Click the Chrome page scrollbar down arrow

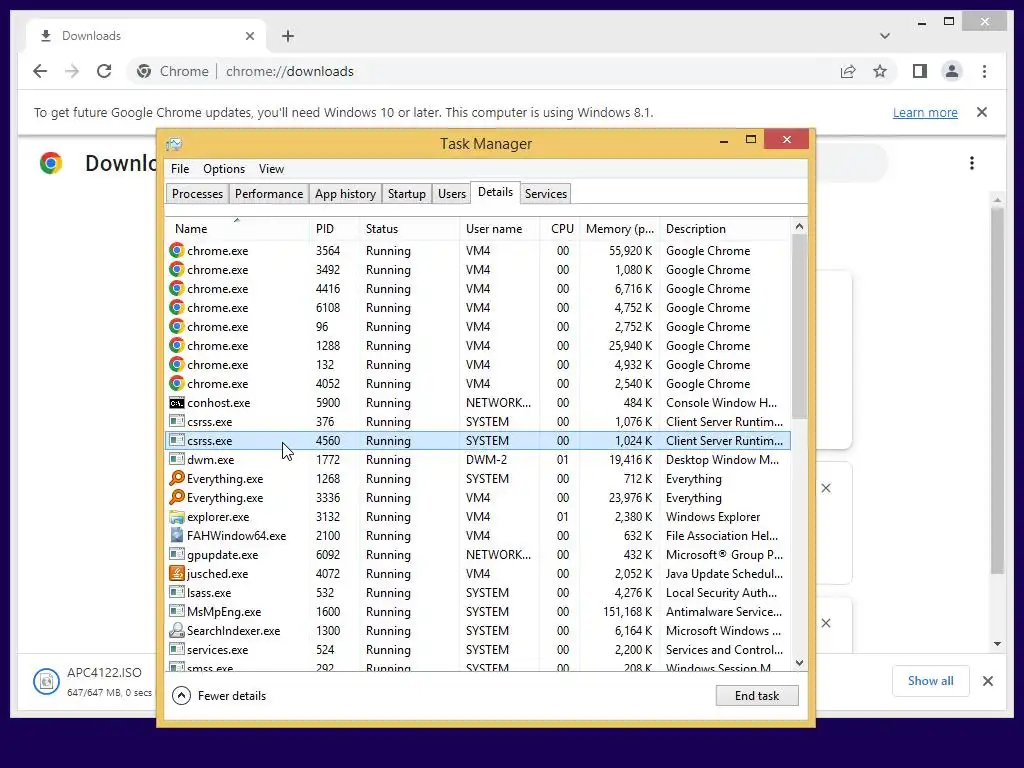[x=997, y=644]
